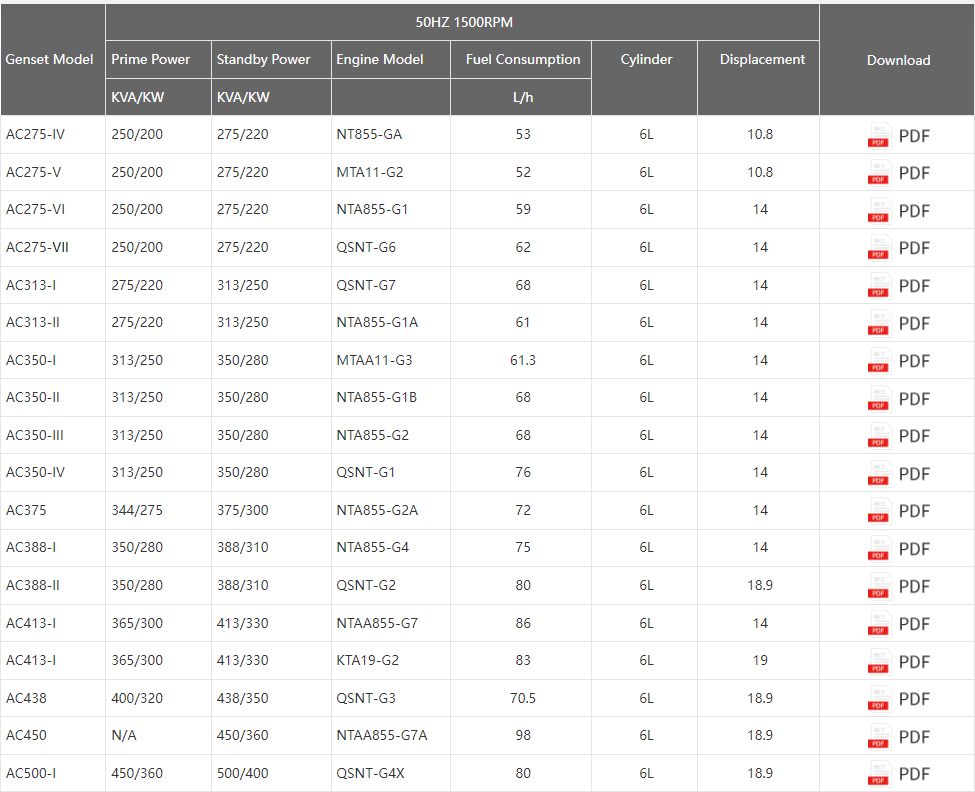This screenshot has width=975, height=792.
Task: Click the QSNT-G1 engine model cell
Action: point(390,472)
